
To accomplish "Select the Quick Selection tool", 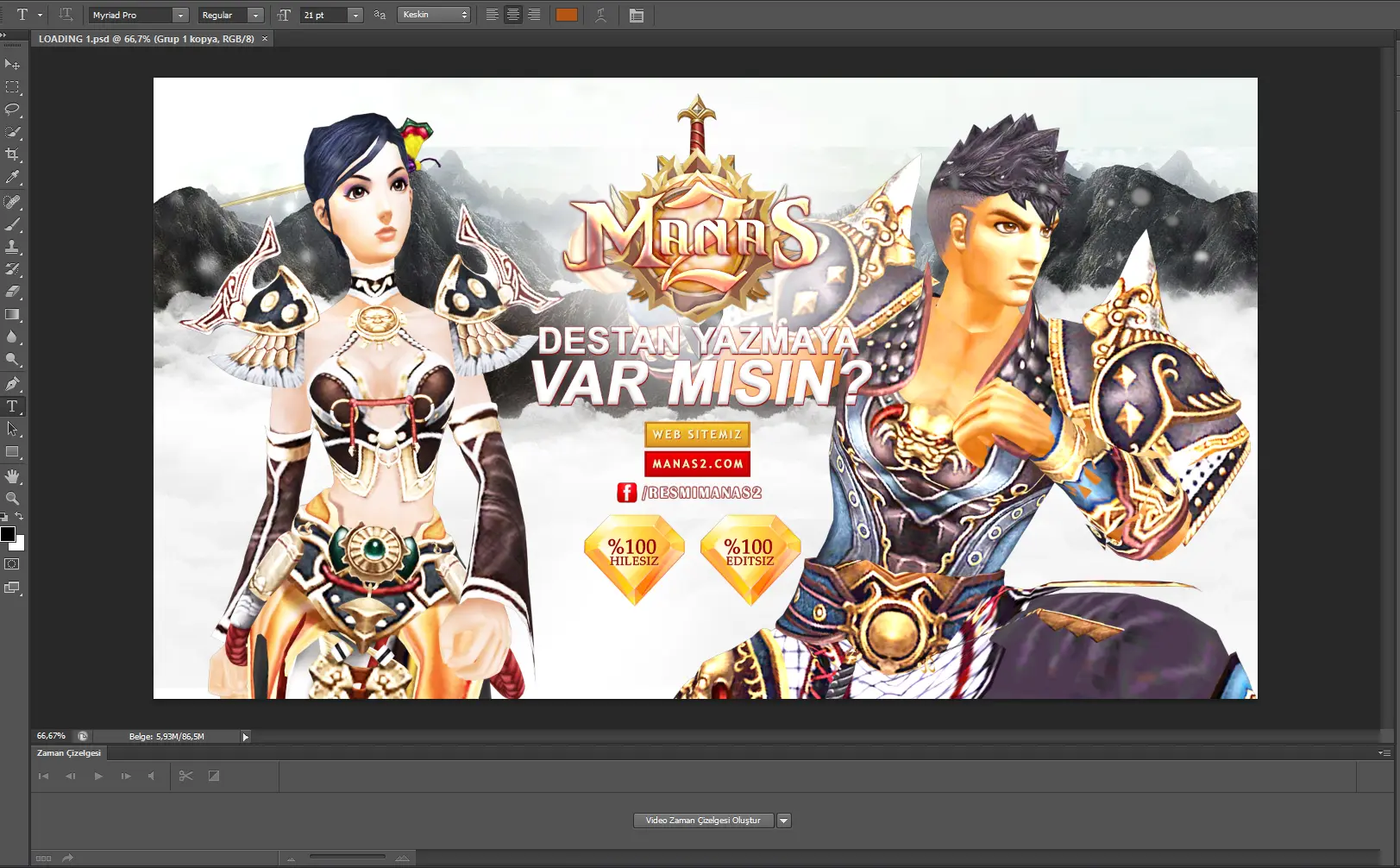I will click(12, 132).
